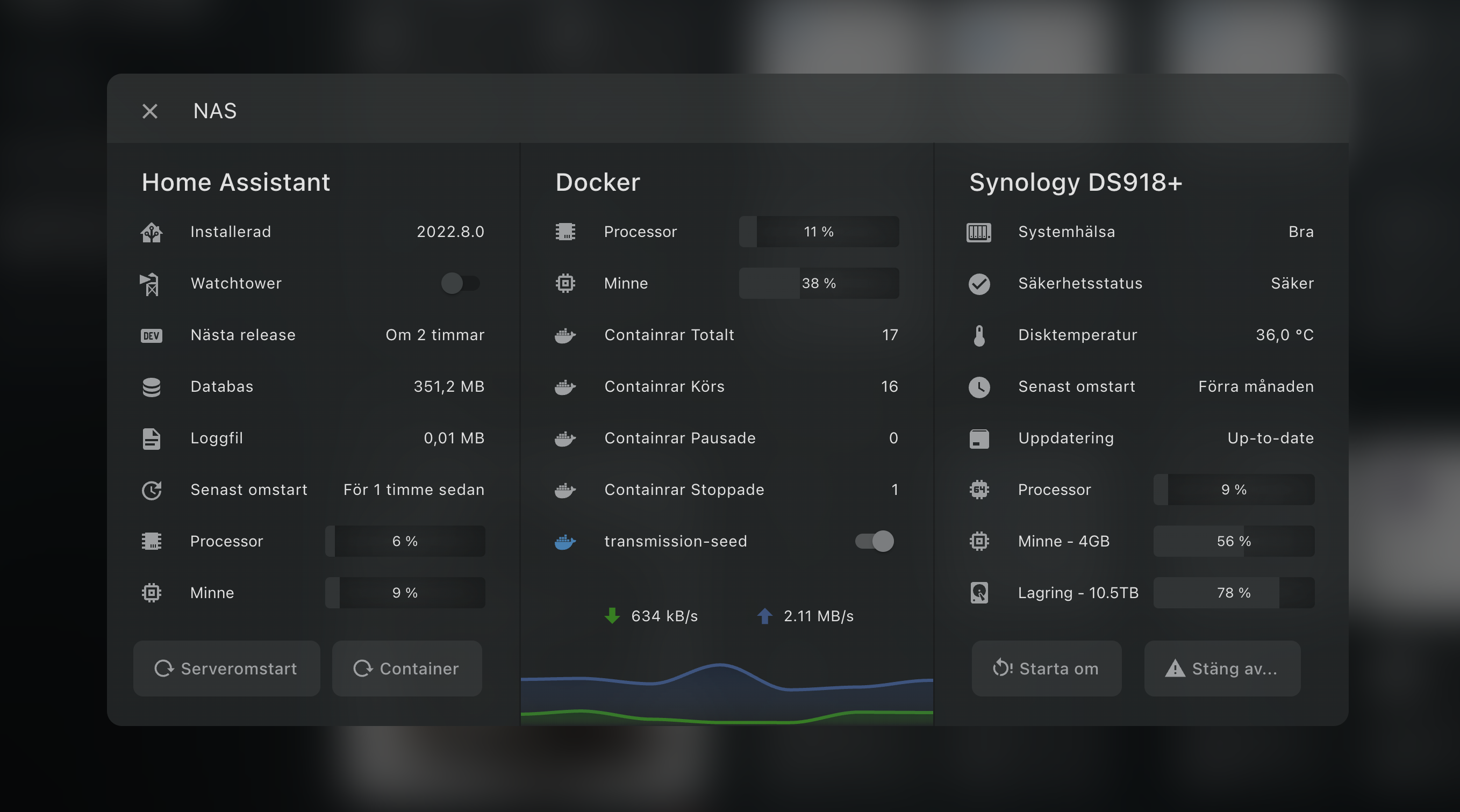Disable the transmission-seed container switch
This screenshot has width=1460, height=812.
click(x=874, y=541)
